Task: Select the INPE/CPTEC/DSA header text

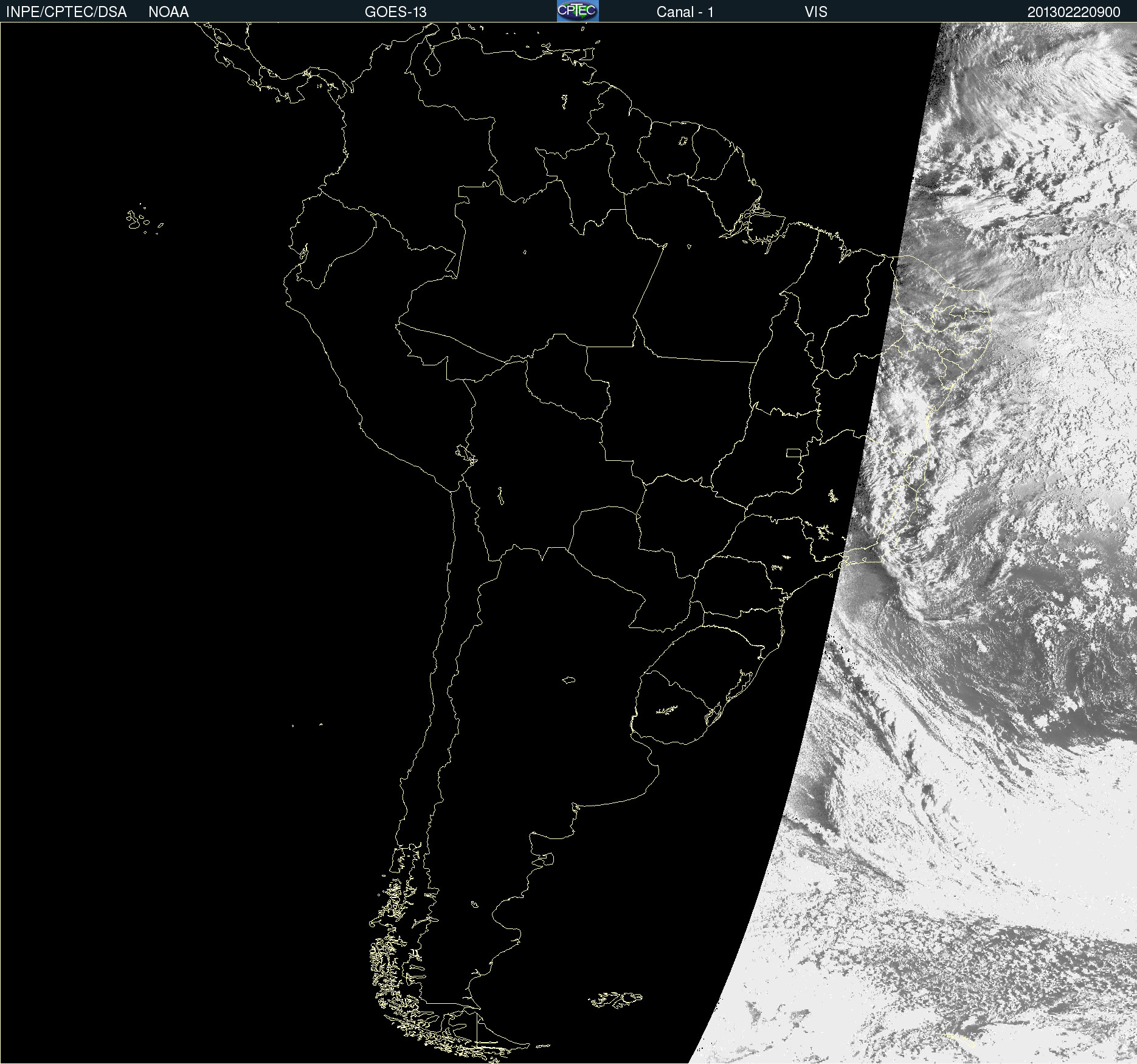Action: click(x=66, y=12)
